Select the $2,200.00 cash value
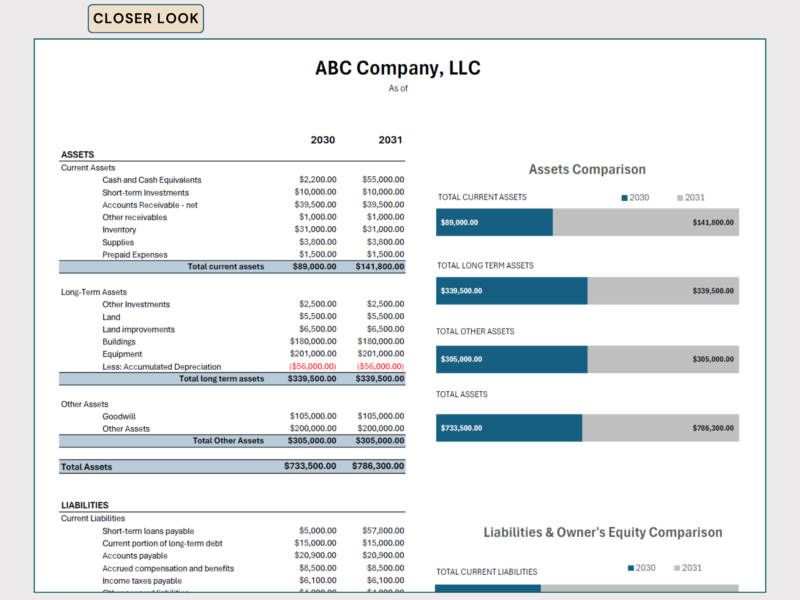Screen dimensions: 800x600 [318, 180]
